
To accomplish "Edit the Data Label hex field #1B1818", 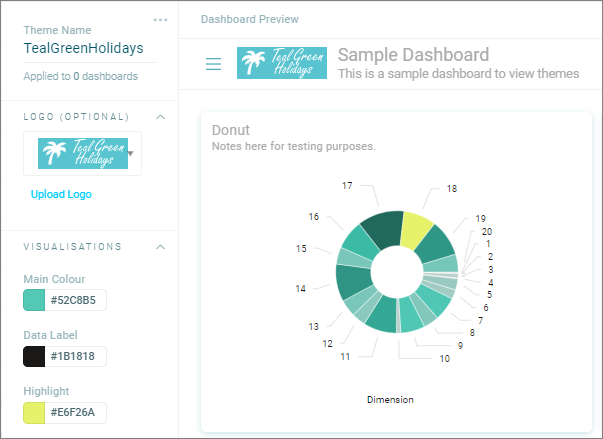I will click(x=75, y=356).
